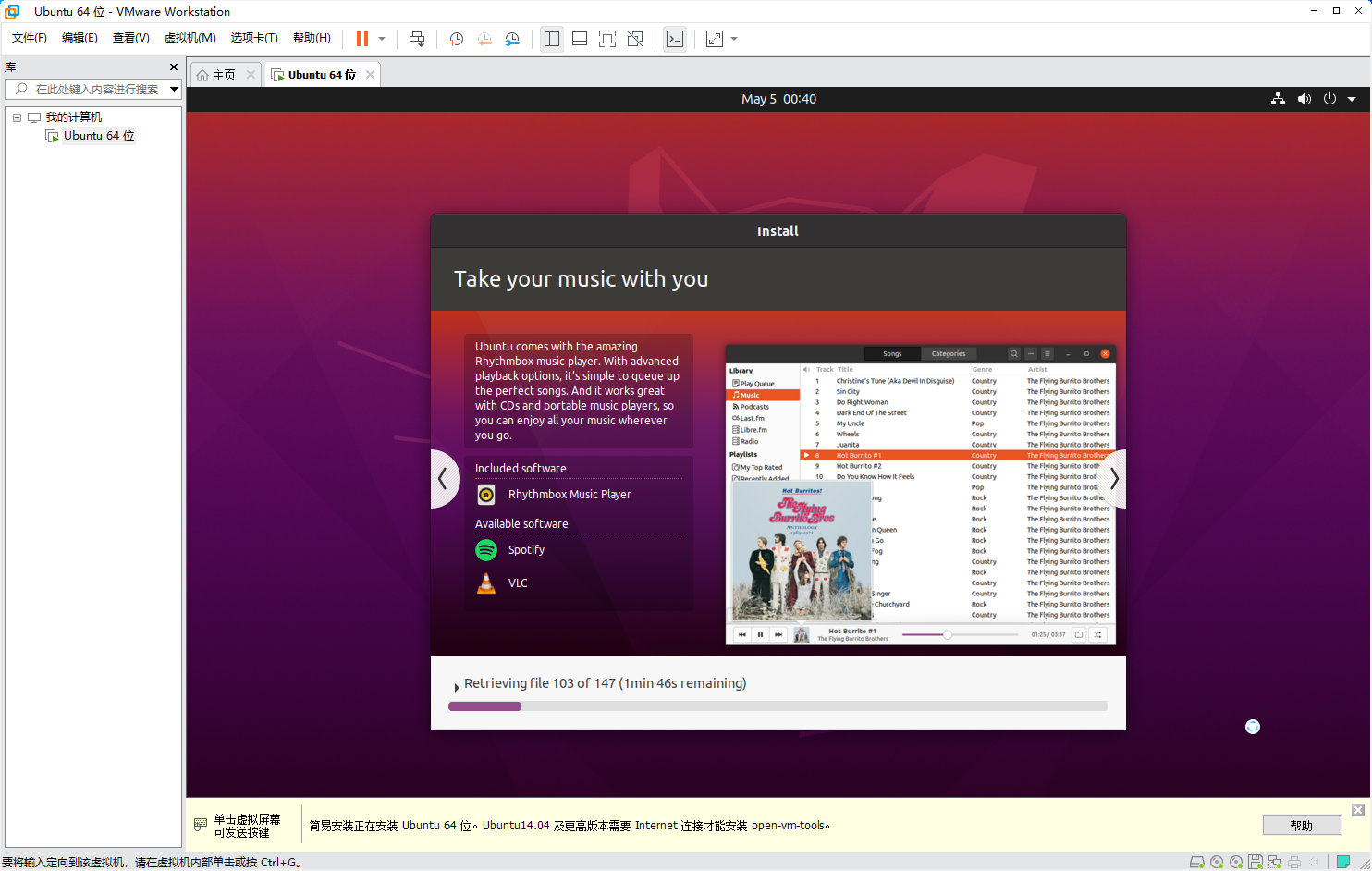Click the 'Take your music with you' heading

[x=581, y=279]
